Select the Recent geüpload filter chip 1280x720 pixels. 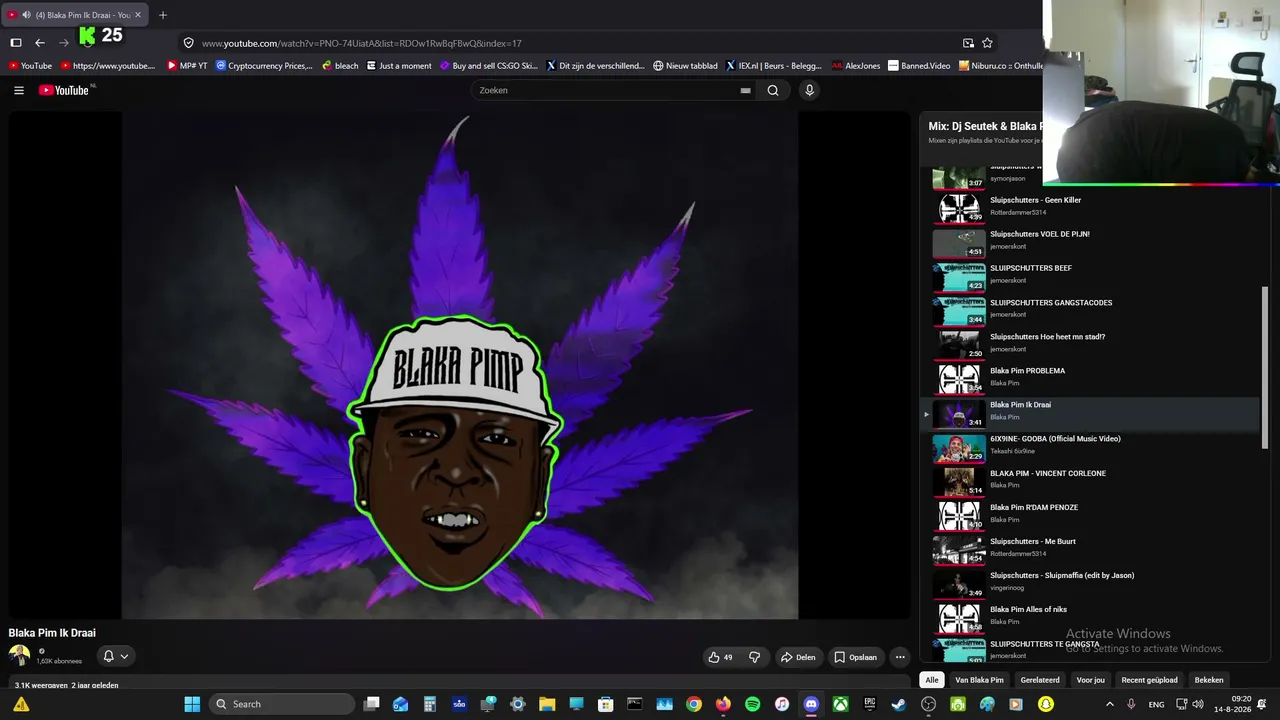click(x=1149, y=680)
